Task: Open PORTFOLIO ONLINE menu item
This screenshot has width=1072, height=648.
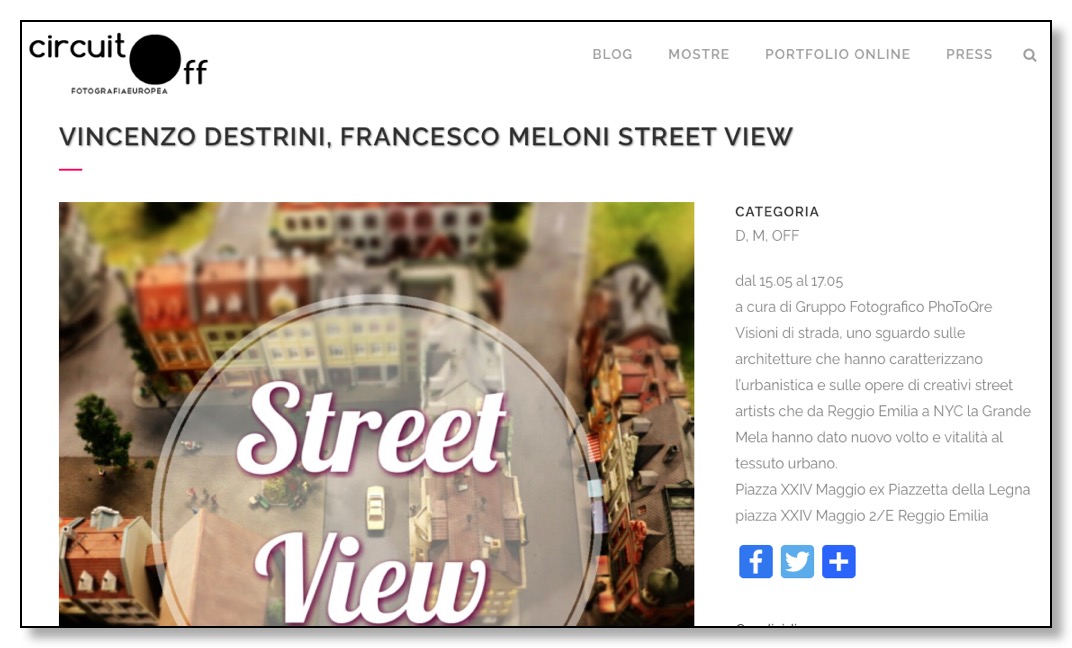Action: point(838,54)
